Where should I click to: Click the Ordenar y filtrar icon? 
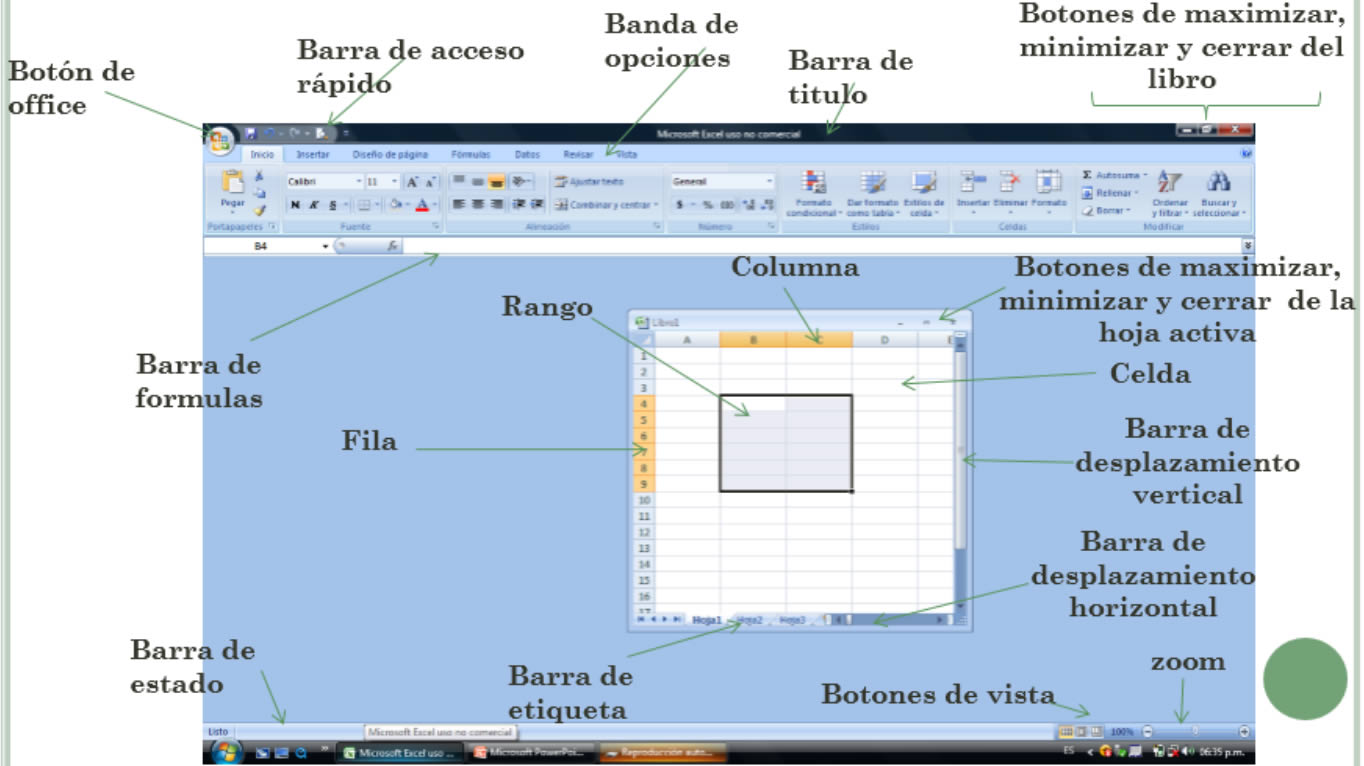click(x=1168, y=183)
